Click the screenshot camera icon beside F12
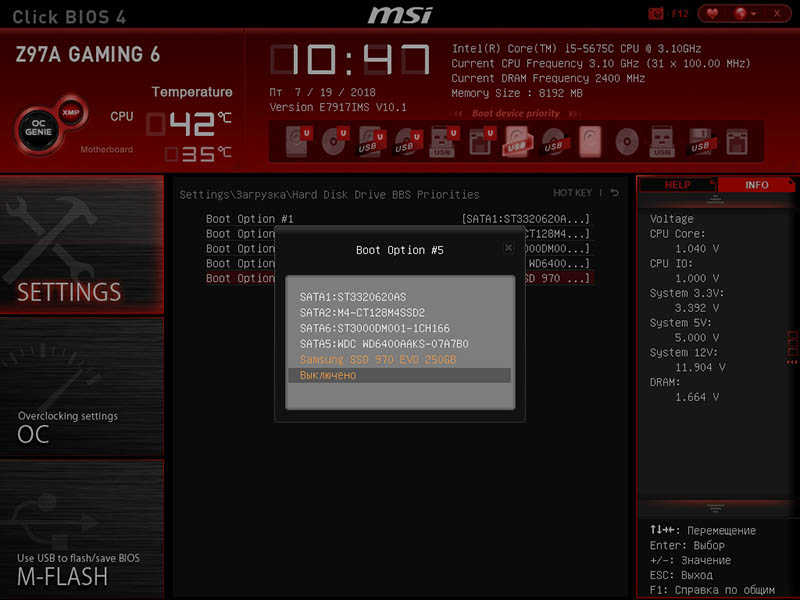The width and height of the screenshot is (800, 600). [x=656, y=14]
